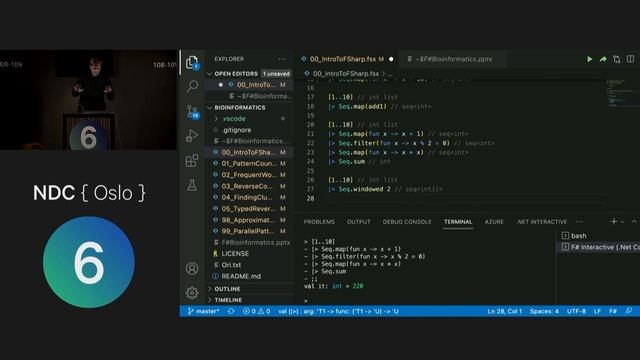Screen dimensions: 640x360
Task: Maximize the panel with caret icon
Action: (x=634, y=221)
